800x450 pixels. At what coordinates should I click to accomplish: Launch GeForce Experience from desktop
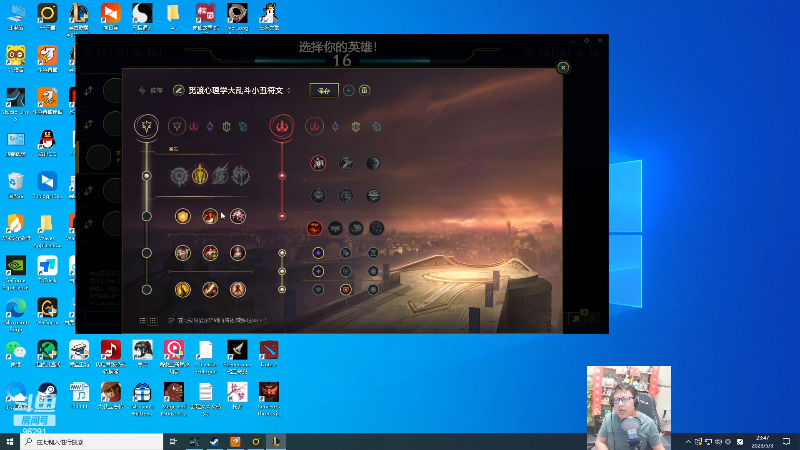(16, 273)
